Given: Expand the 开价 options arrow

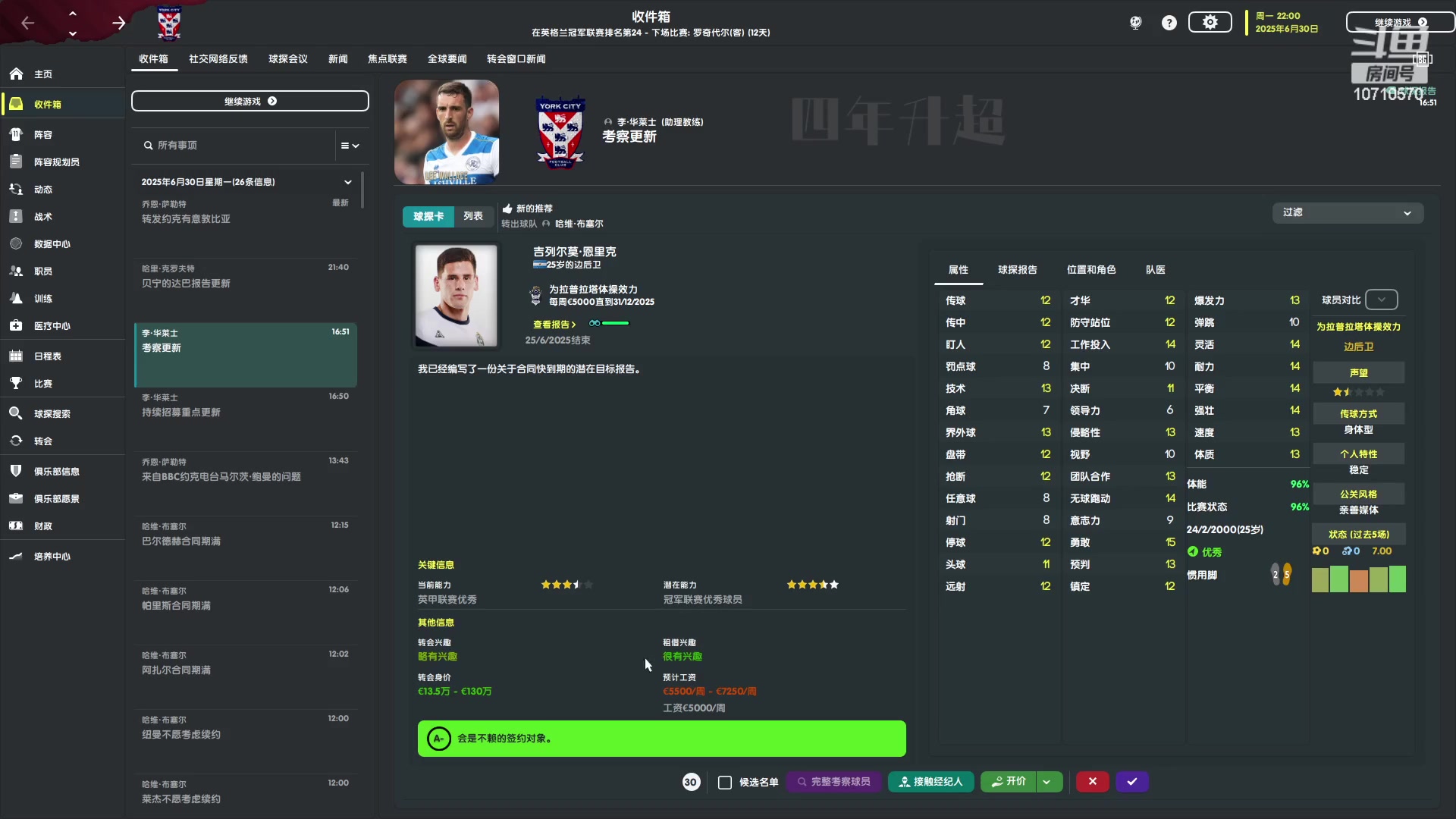Looking at the screenshot, I should point(1047,782).
